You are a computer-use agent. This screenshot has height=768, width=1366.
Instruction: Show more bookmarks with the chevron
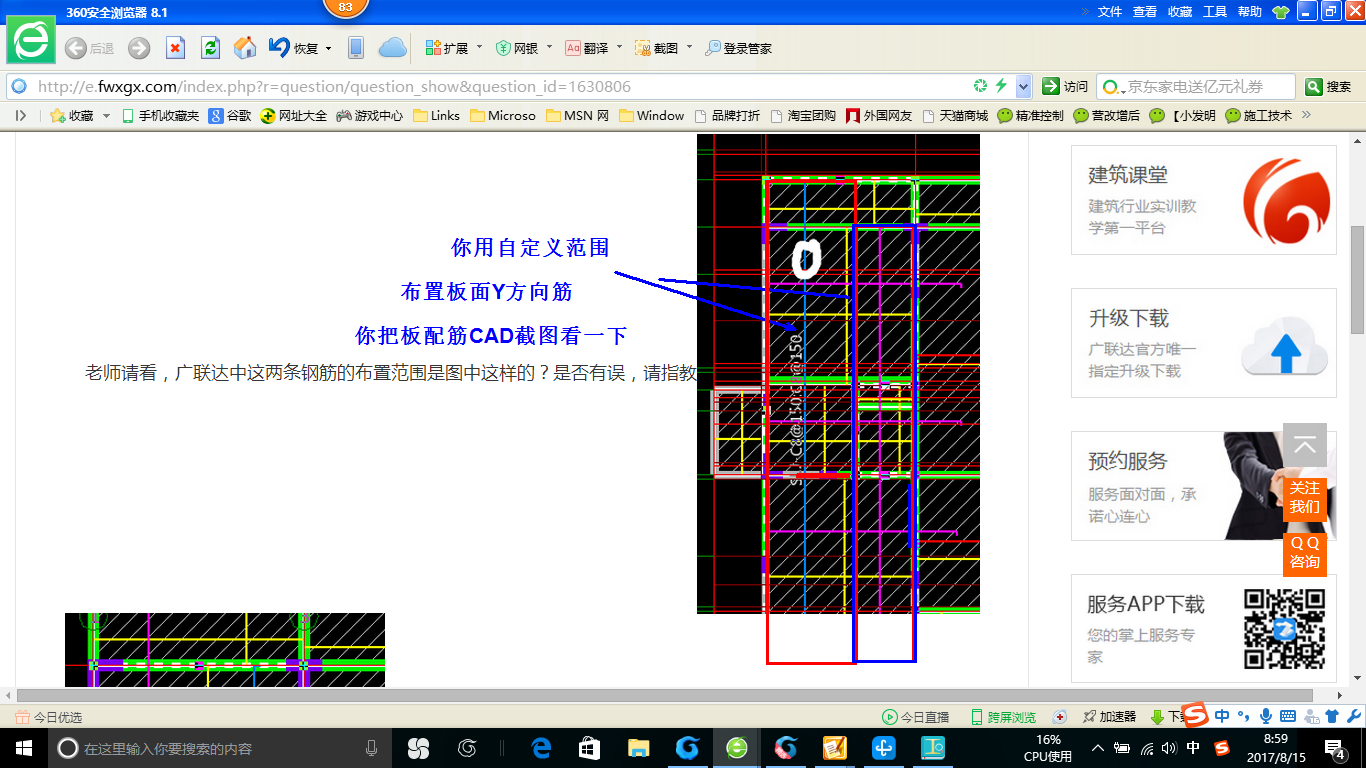tap(1306, 115)
